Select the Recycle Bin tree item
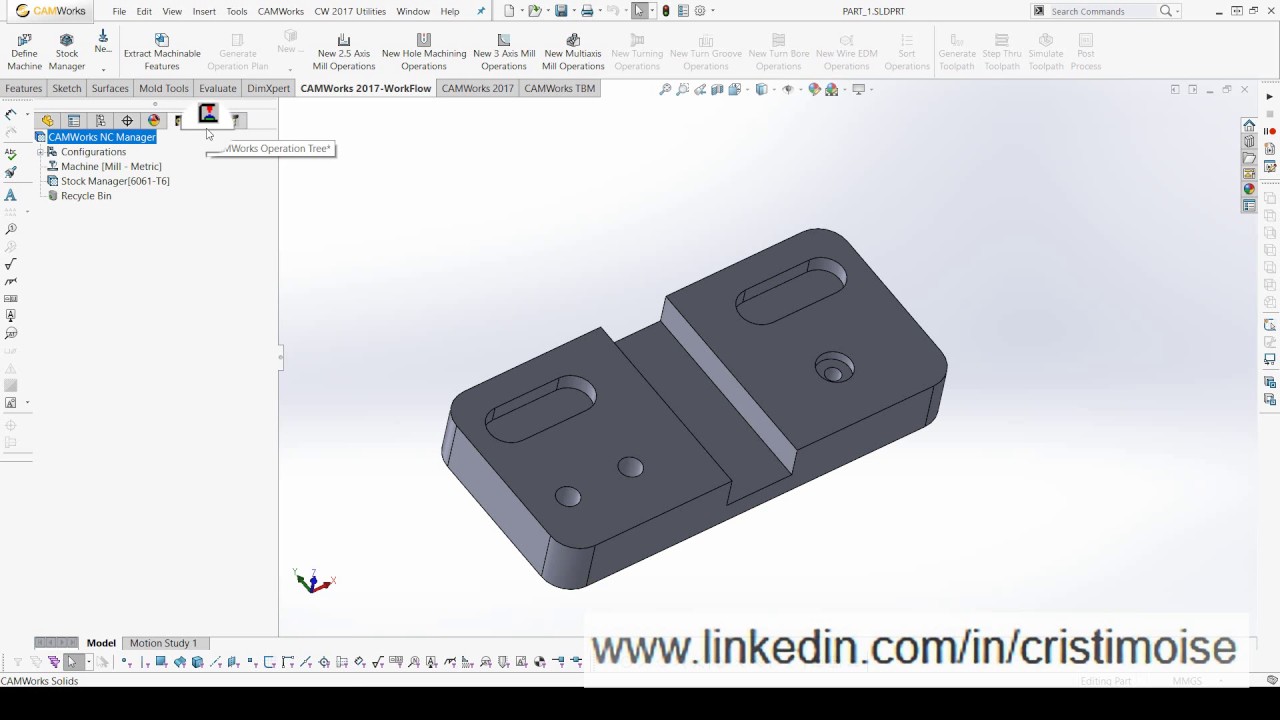This screenshot has width=1280, height=720. 86,196
